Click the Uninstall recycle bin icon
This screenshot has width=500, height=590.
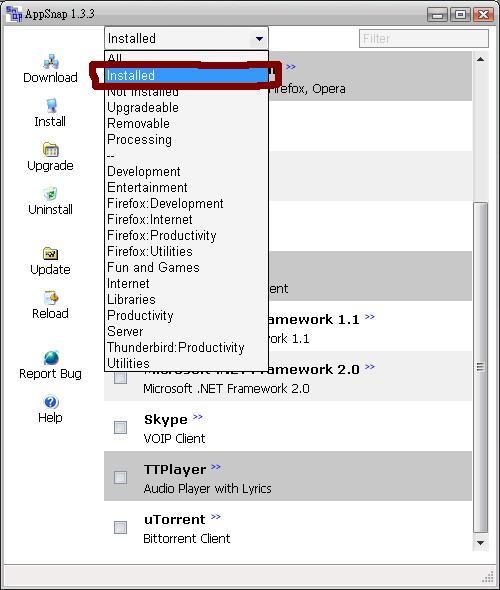[x=51, y=194]
